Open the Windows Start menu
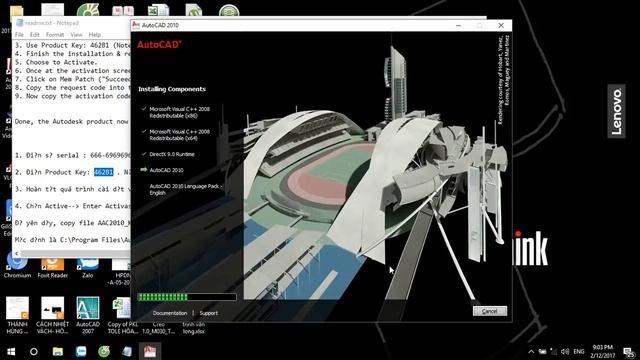Screen dimensions: 640x360 (x=11, y=351)
